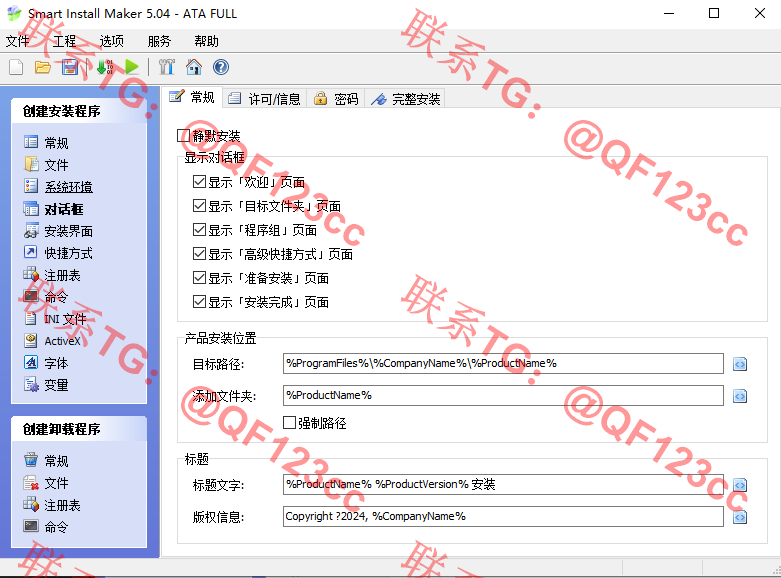
Task: Open the settings tools toolbar icon
Action: [166, 67]
